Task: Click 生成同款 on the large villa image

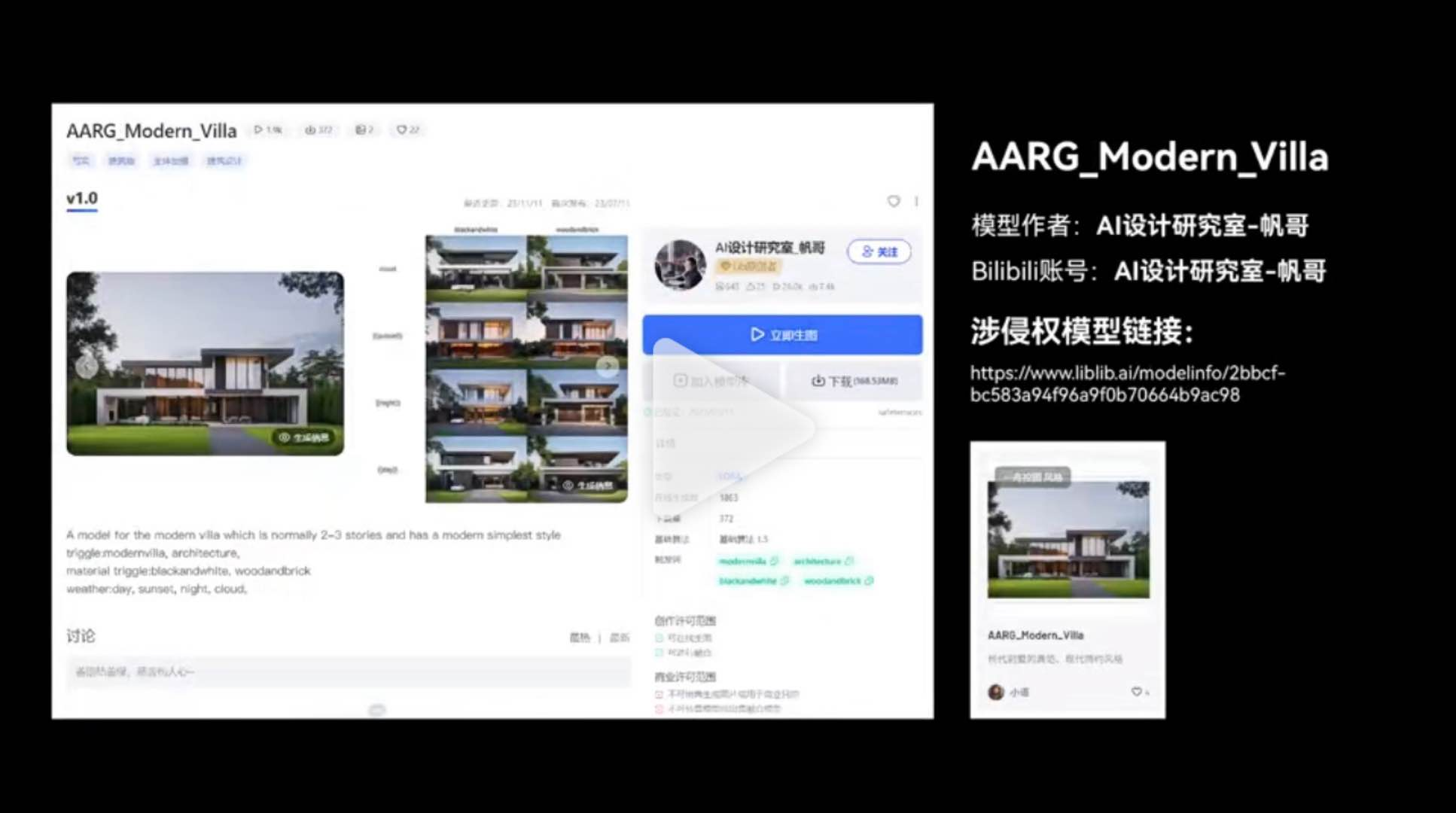Action: click(x=304, y=437)
